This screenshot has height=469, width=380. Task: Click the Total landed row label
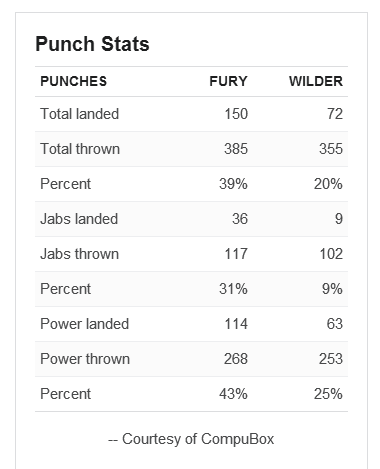[80, 114]
